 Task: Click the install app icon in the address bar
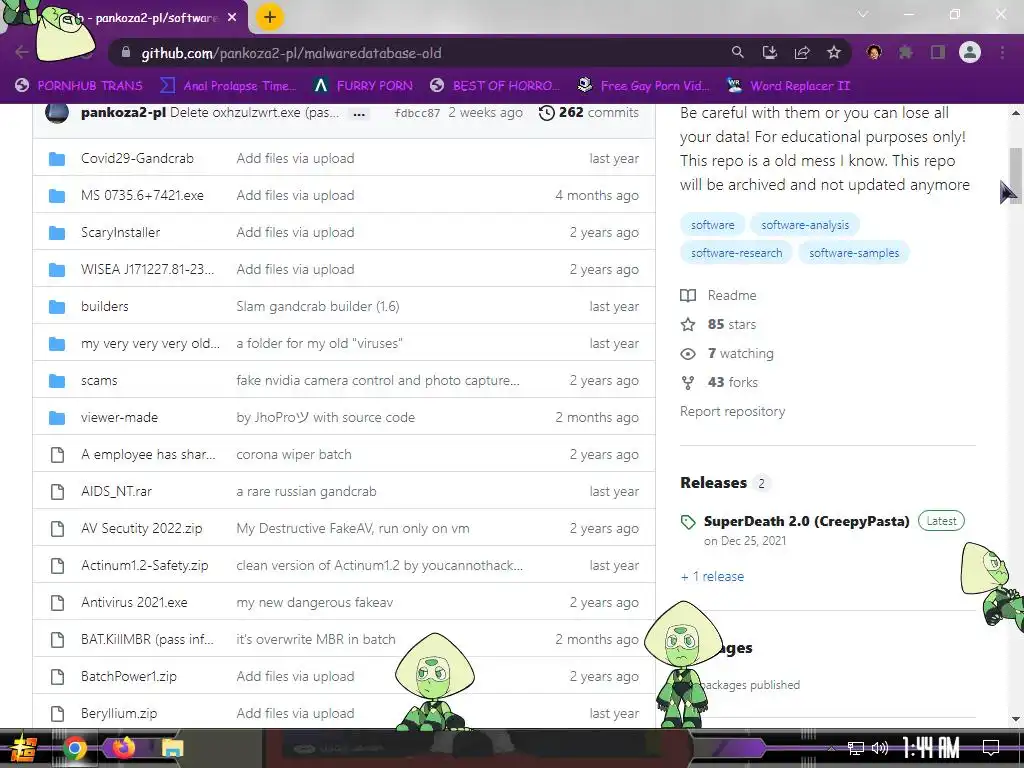[x=770, y=52]
